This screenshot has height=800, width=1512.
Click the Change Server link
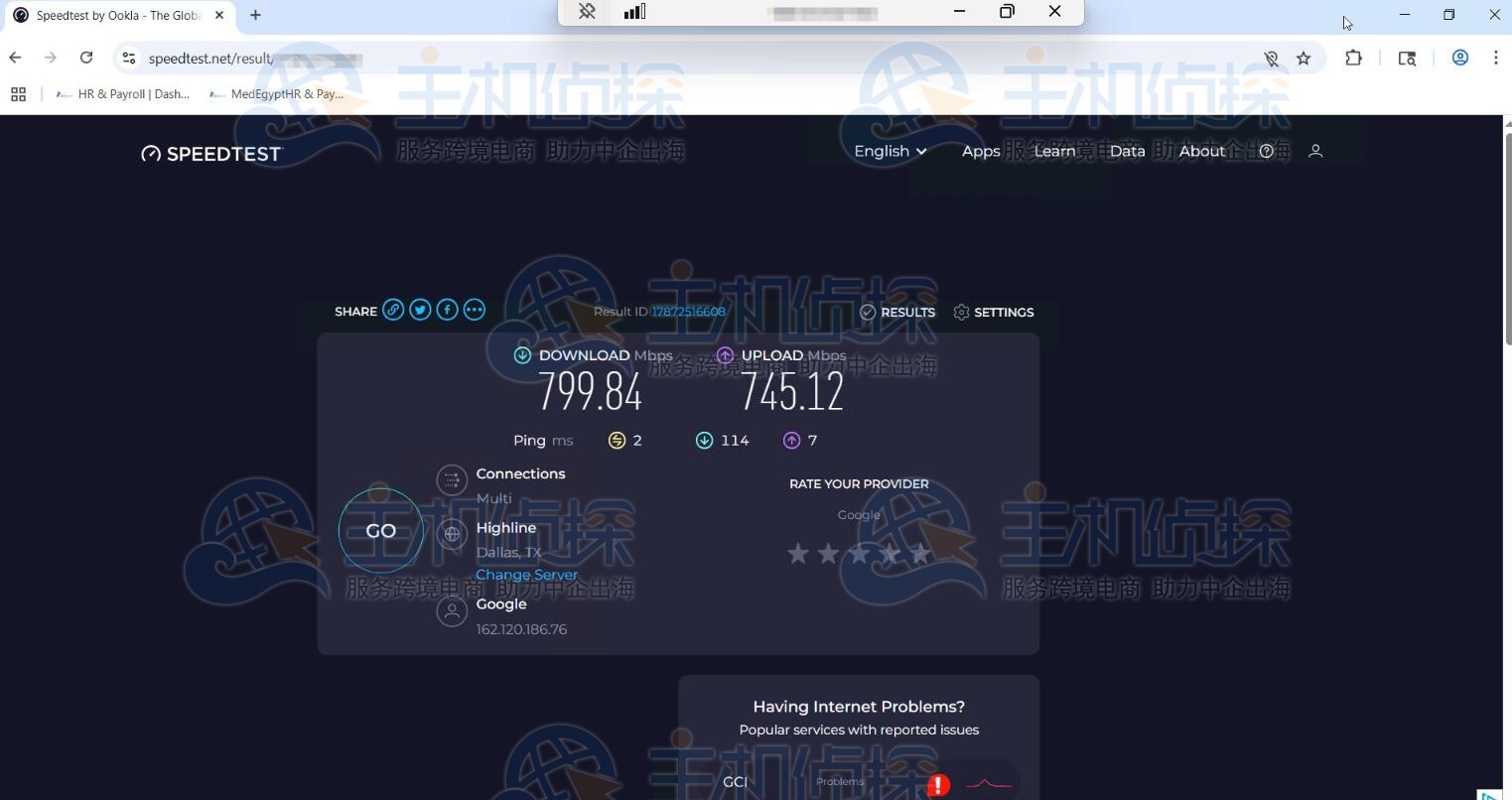click(526, 574)
